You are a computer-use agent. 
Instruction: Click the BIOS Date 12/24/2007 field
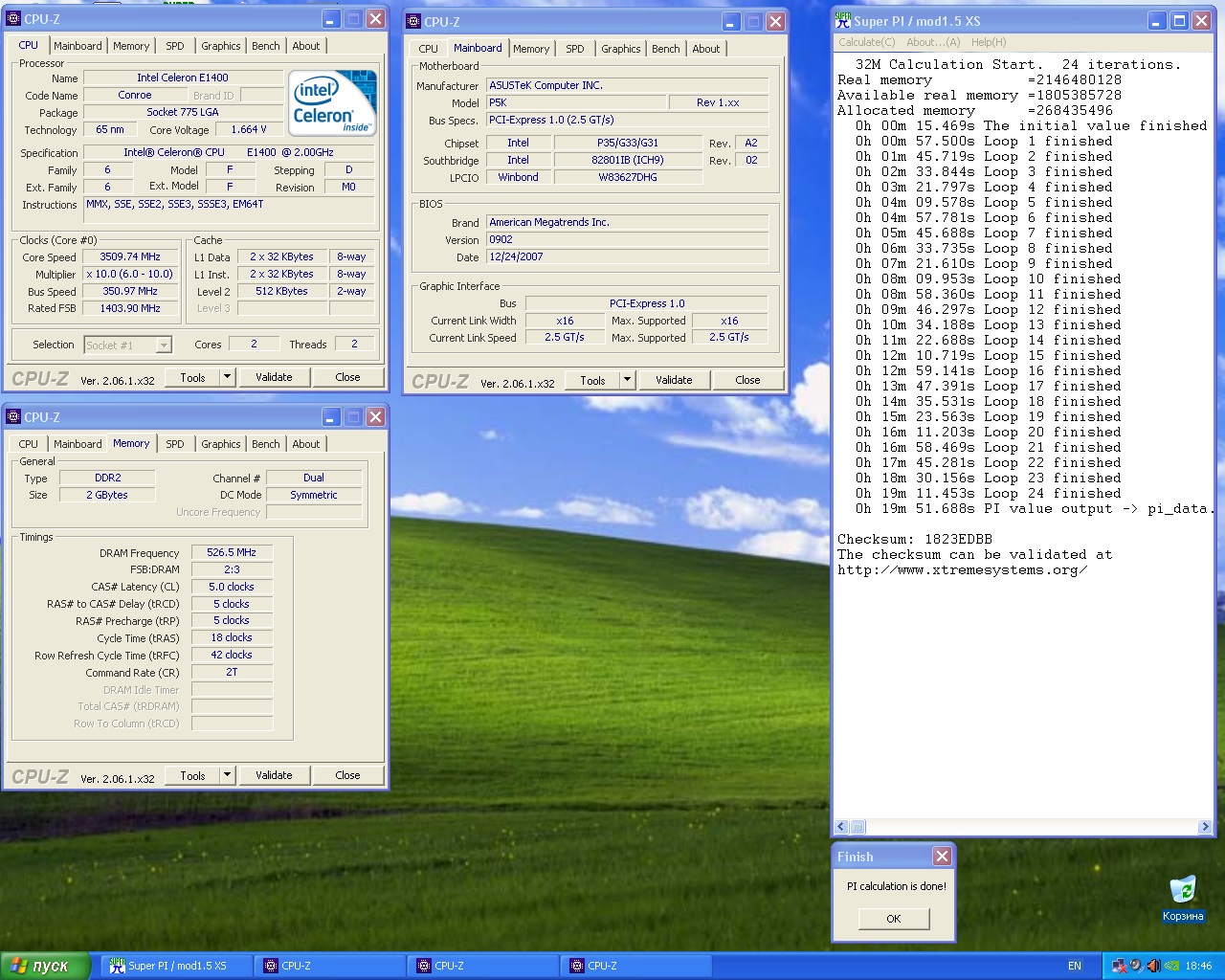pos(627,256)
